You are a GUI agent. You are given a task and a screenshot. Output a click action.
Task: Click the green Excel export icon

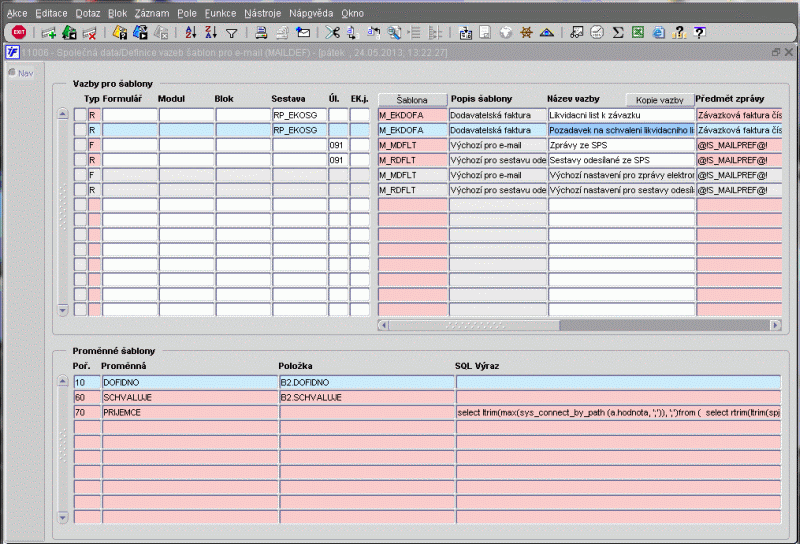637,32
